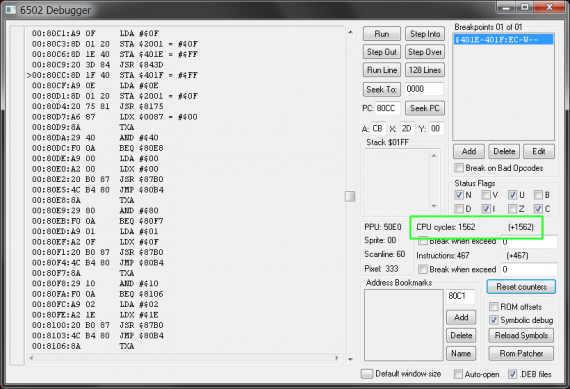Focus instructions break-when-exceed value field
570x389 pixels.
point(529,269)
